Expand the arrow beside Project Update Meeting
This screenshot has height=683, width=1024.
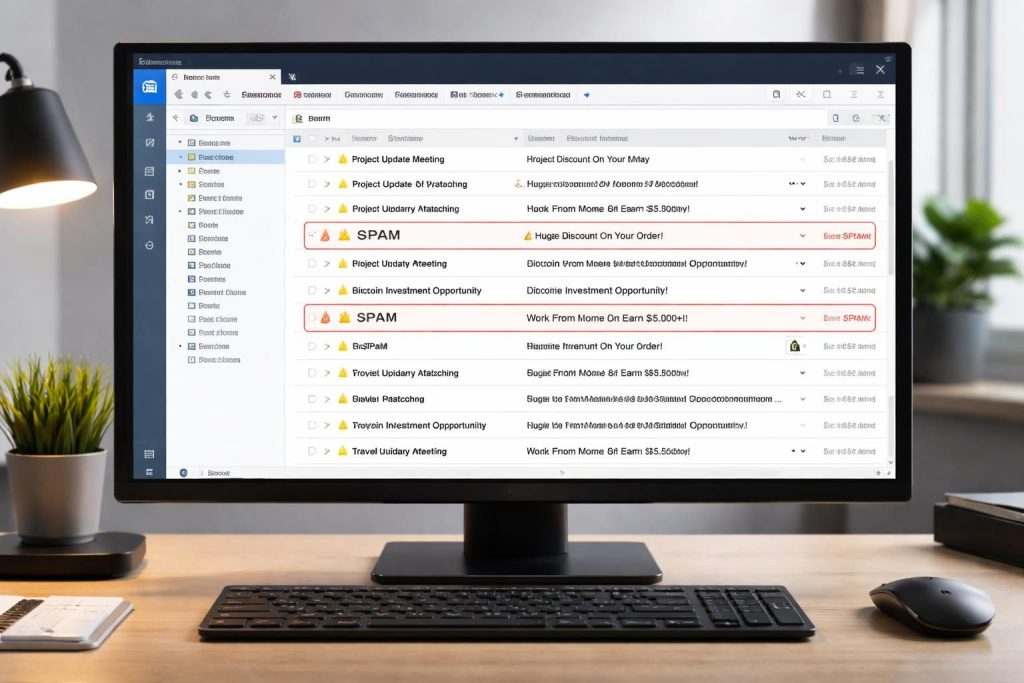[x=327, y=159]
